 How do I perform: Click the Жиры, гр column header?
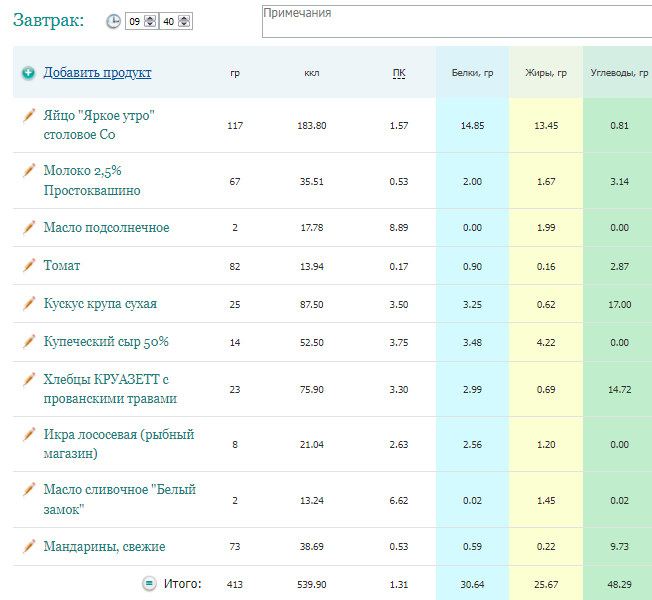(546, 73)
